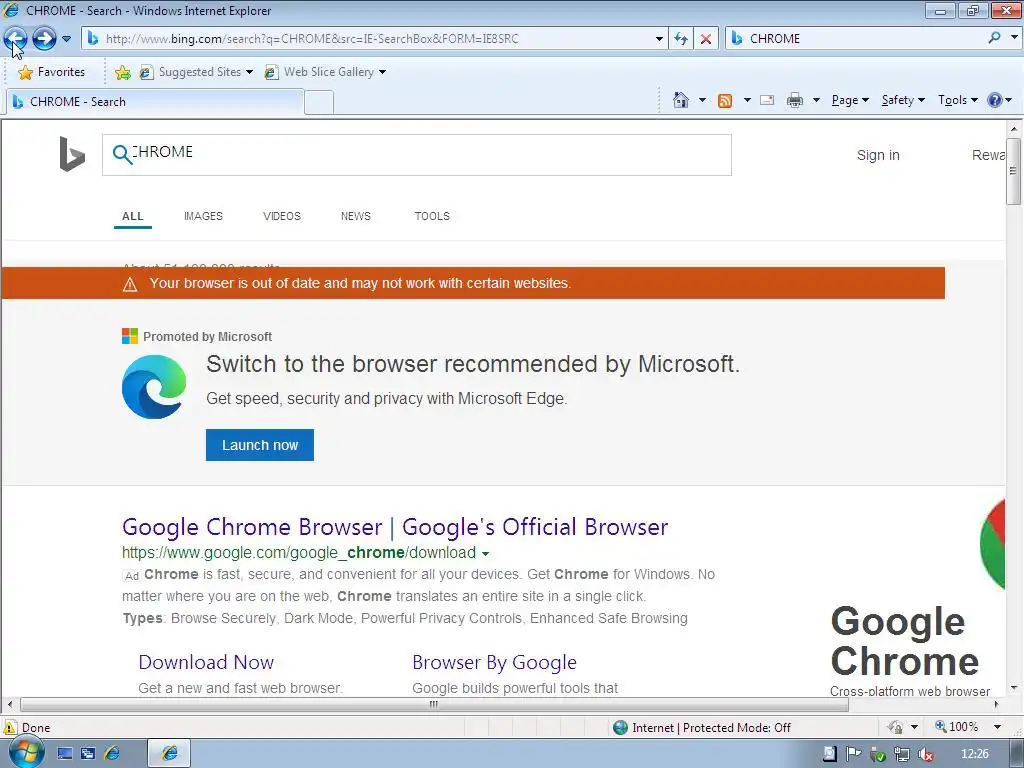
Task: Click the muted volume tray icon
Action: 925,754
